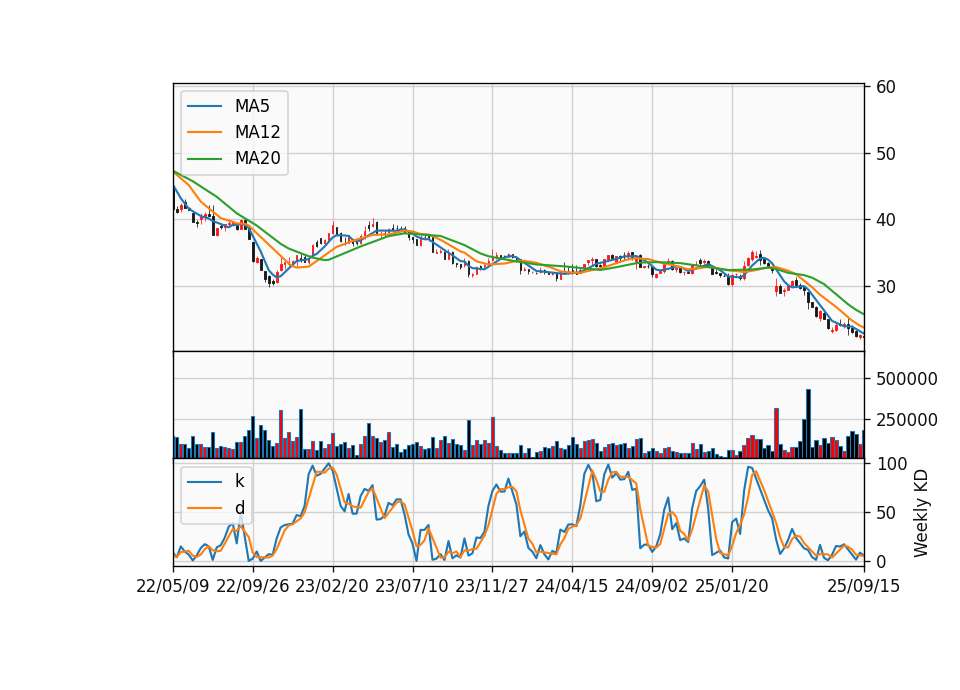Viewport: 960px width, 690px height.
Task: Click the orange MA12 legend line sample
Action: tap(204, 132)
